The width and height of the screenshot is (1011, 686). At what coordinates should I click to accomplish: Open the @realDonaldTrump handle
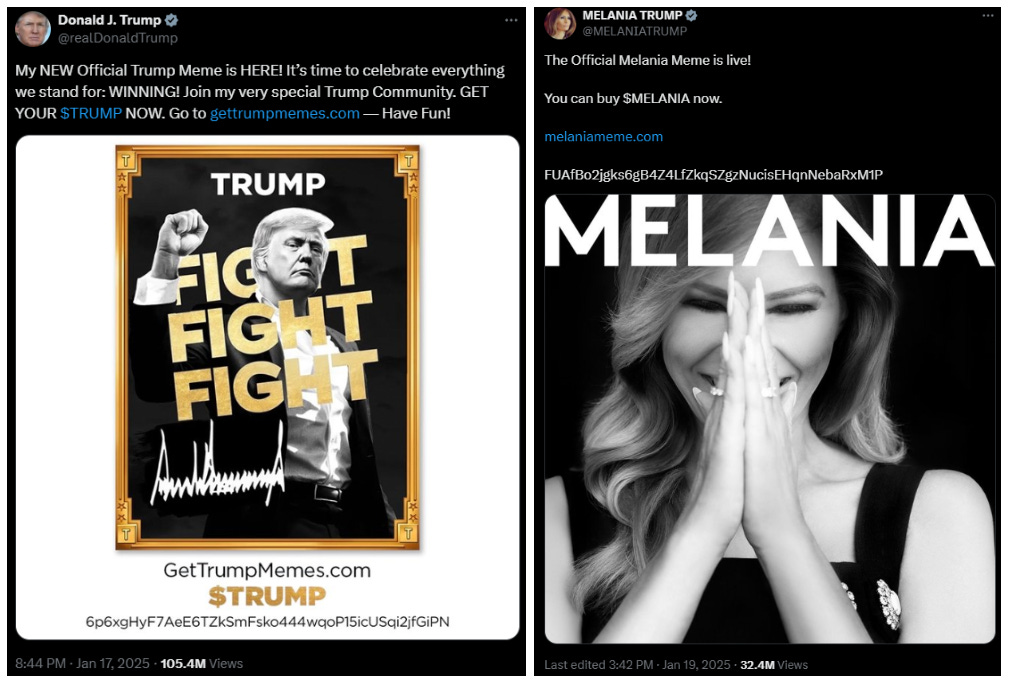coord(118,38)
